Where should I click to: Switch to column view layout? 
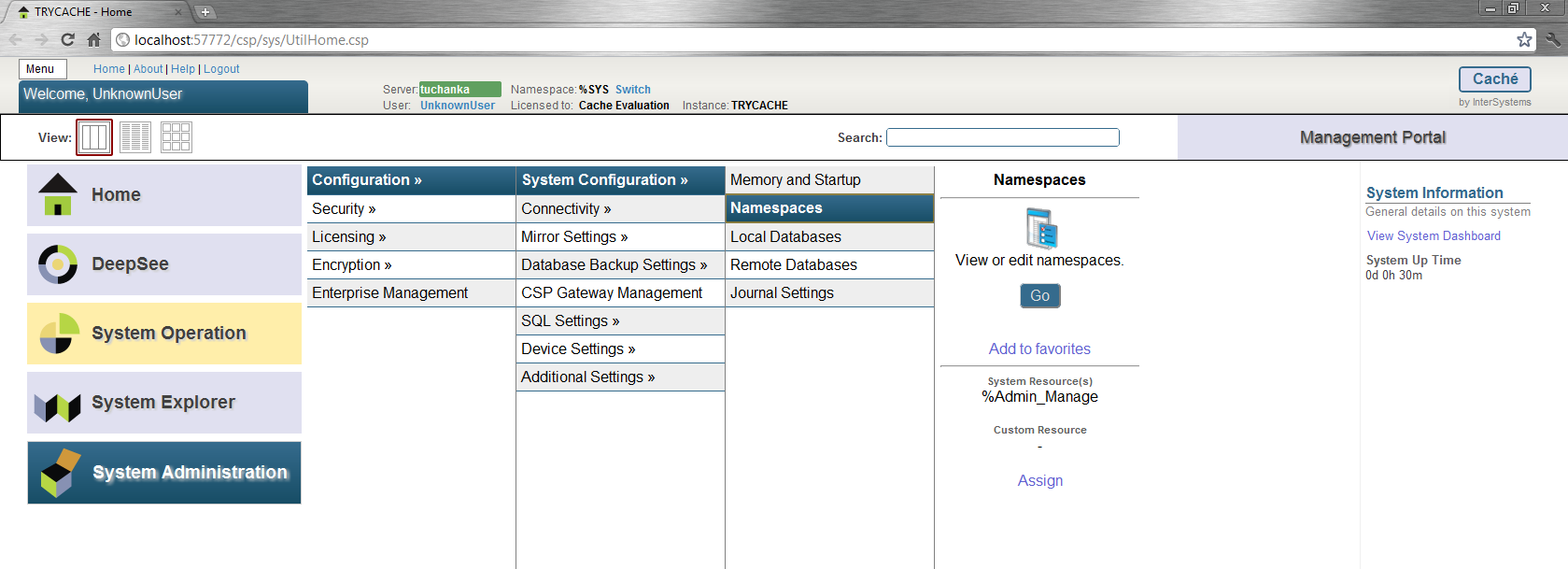coord(94,137)
